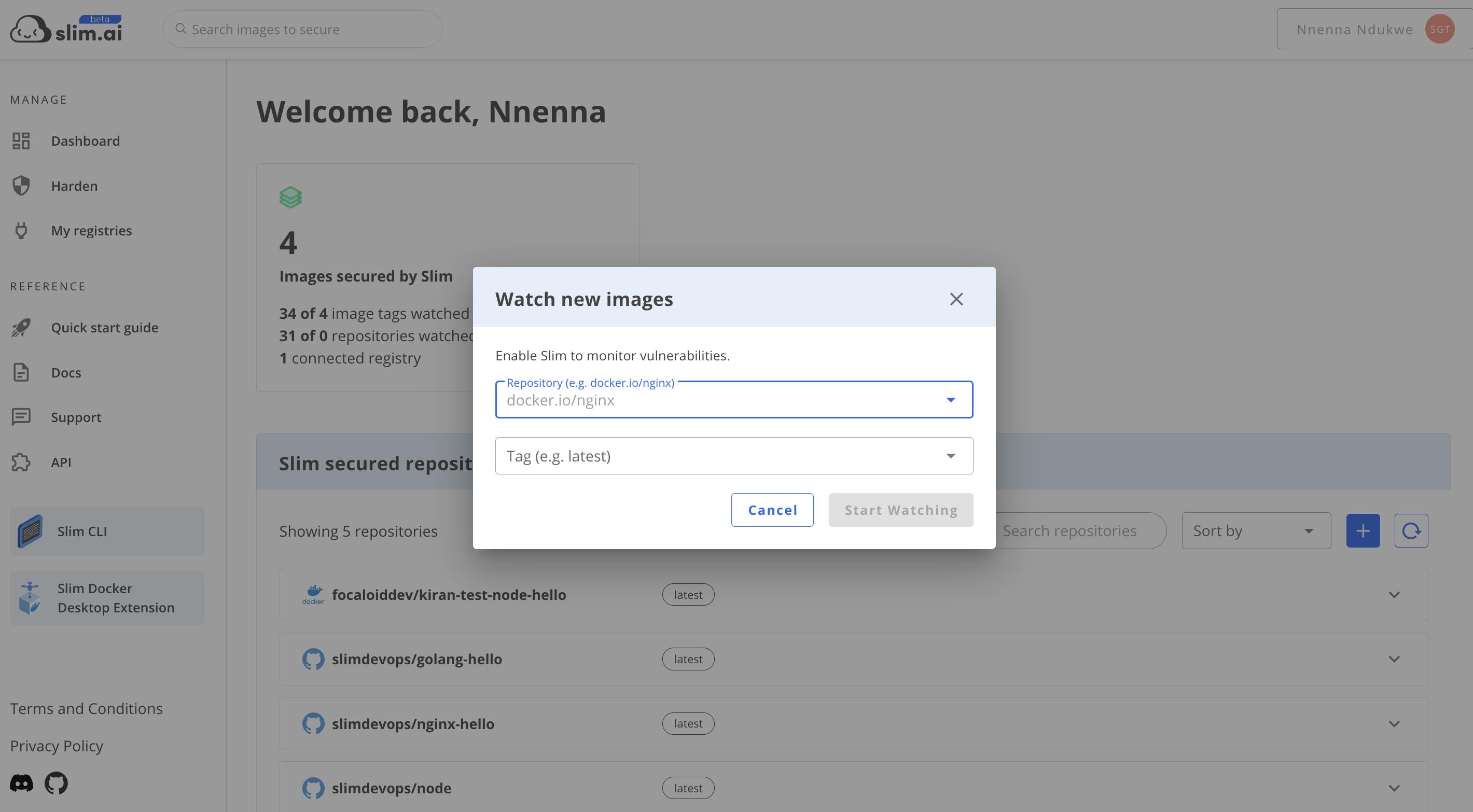Image resolution: width=1473 pixels, height=812 pixels.
Task: Click latest tag on slimdevops/golang-hello
Action: click(688, 659)
